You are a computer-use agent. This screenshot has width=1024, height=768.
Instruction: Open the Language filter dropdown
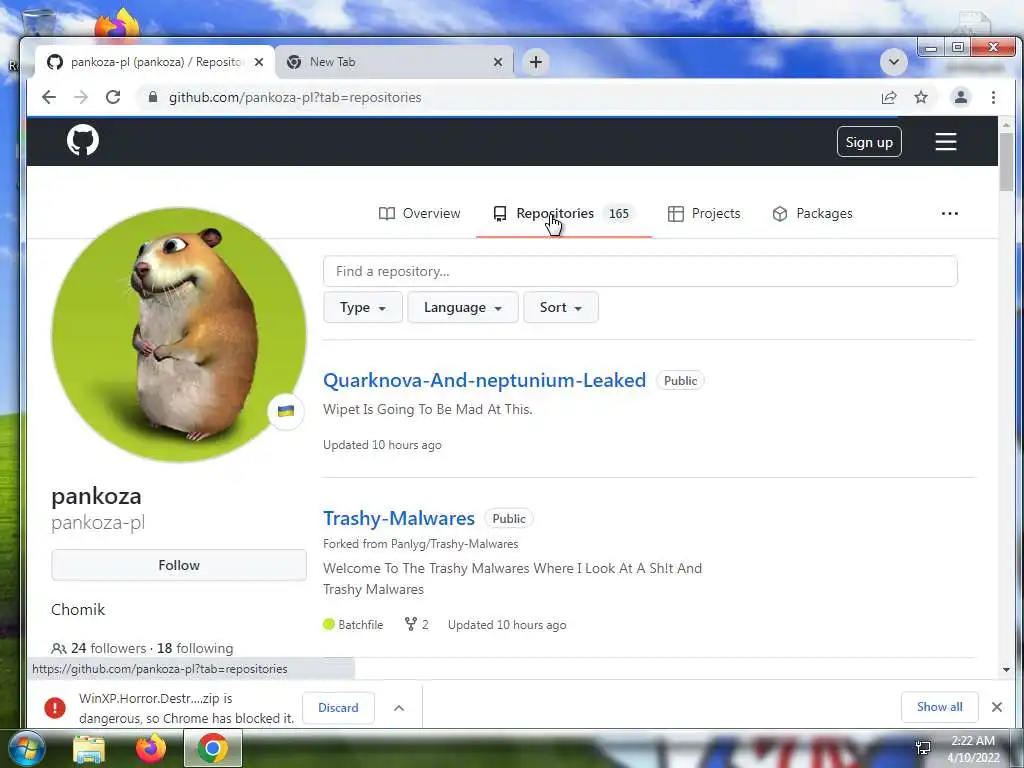[462, 307]
